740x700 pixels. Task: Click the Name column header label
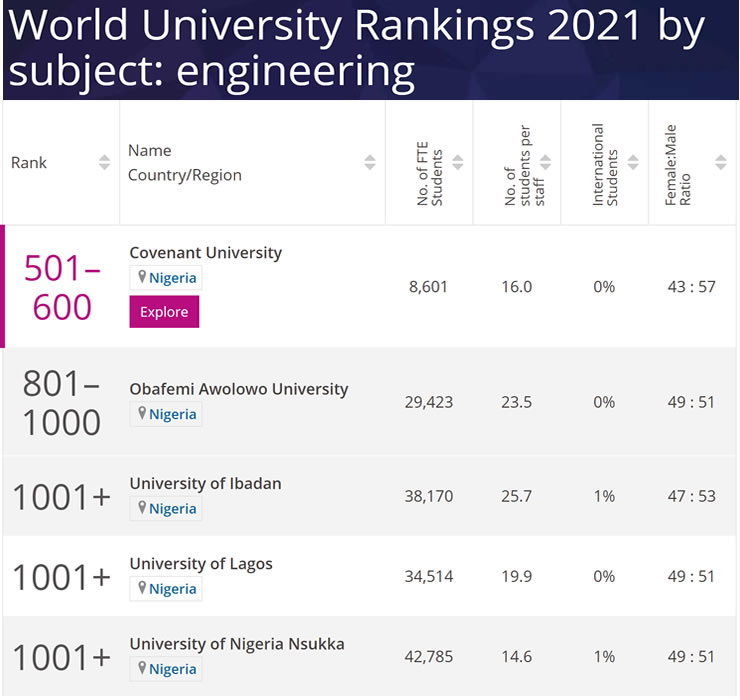(150, 151)
